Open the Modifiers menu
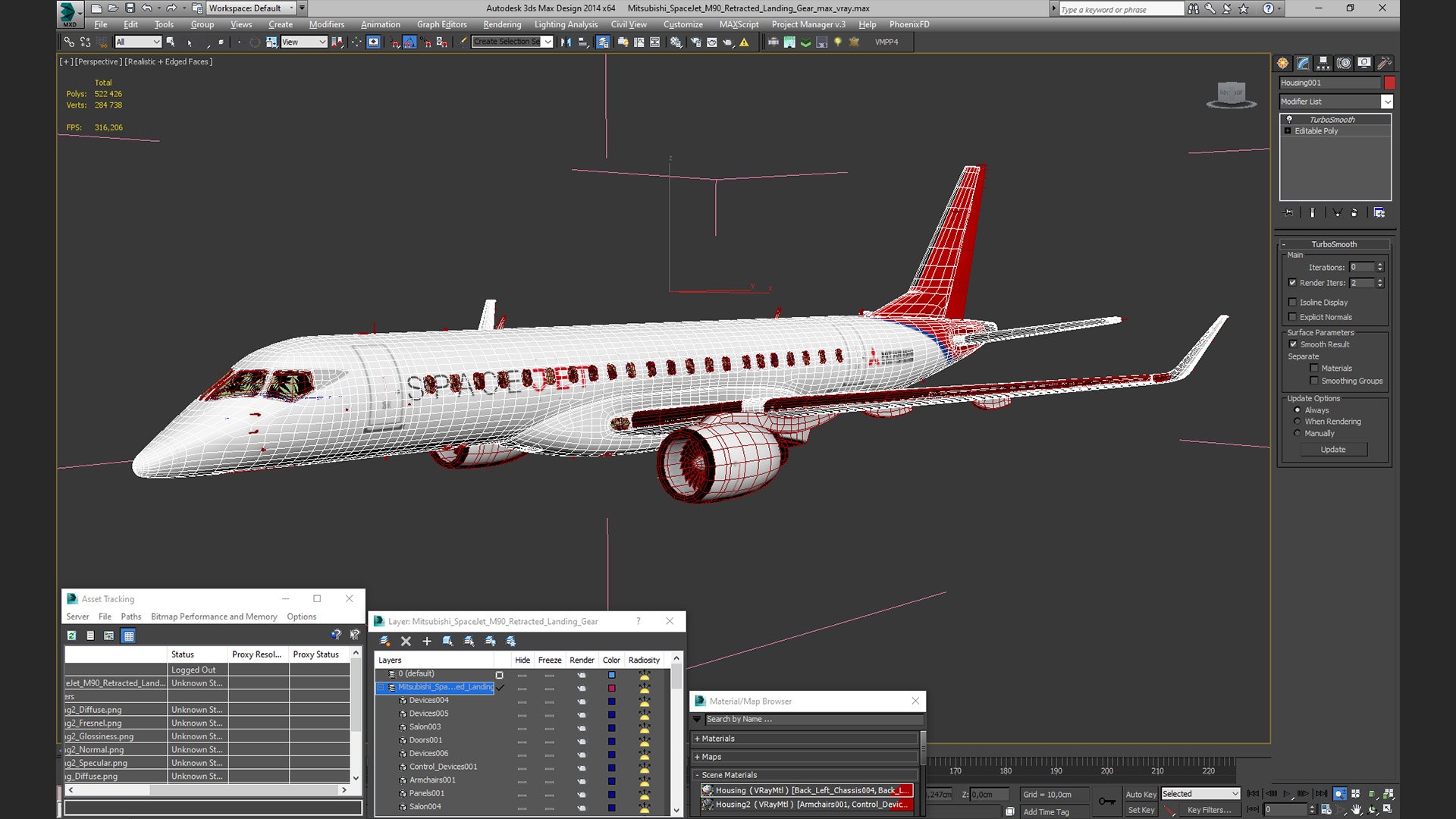Viewport: 1456px width, 819px height. click(326, 24)
